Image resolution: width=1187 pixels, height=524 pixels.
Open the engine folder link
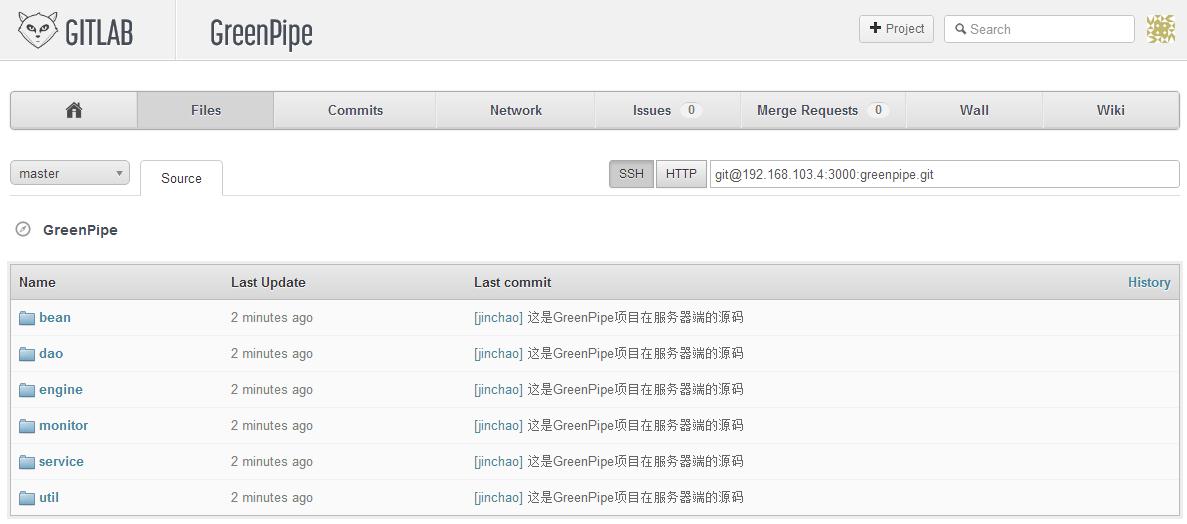(x=61, y=390)
